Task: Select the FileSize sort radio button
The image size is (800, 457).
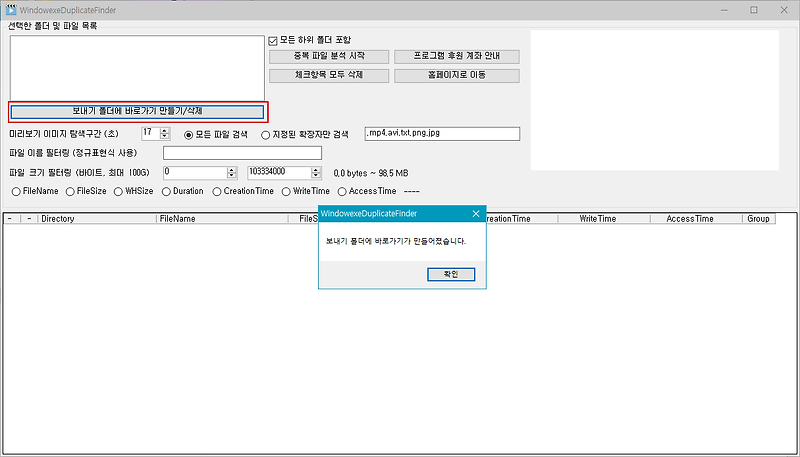Action: [70, 192]
